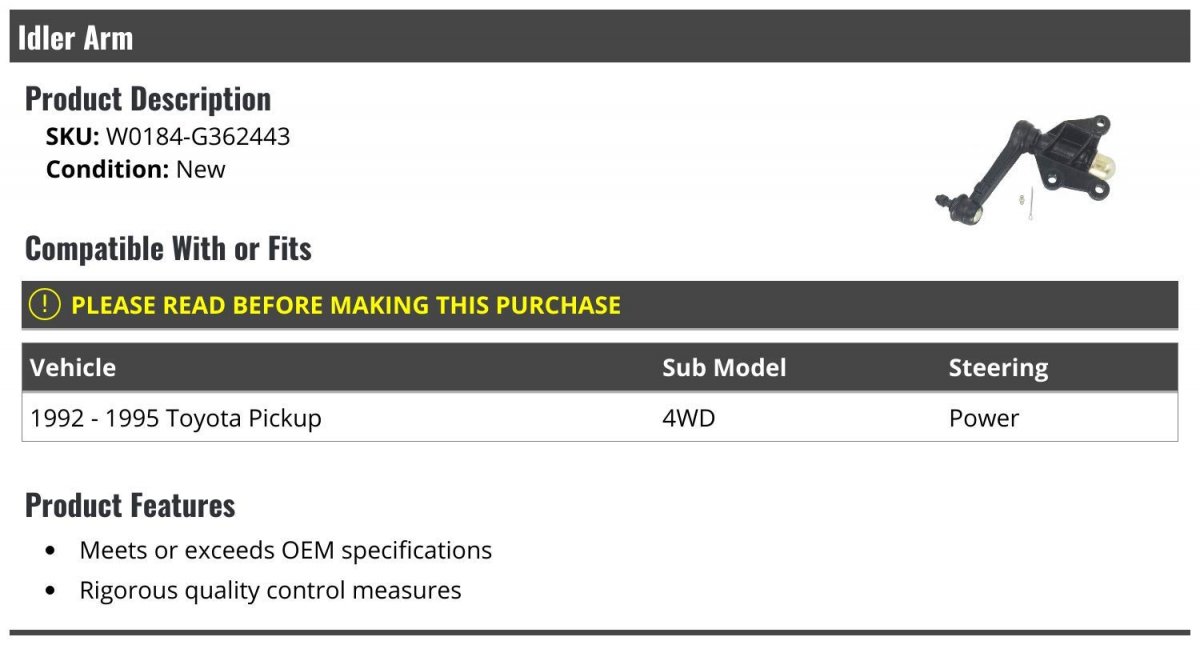Click the Vehicle column header

[x=73, y=367]
